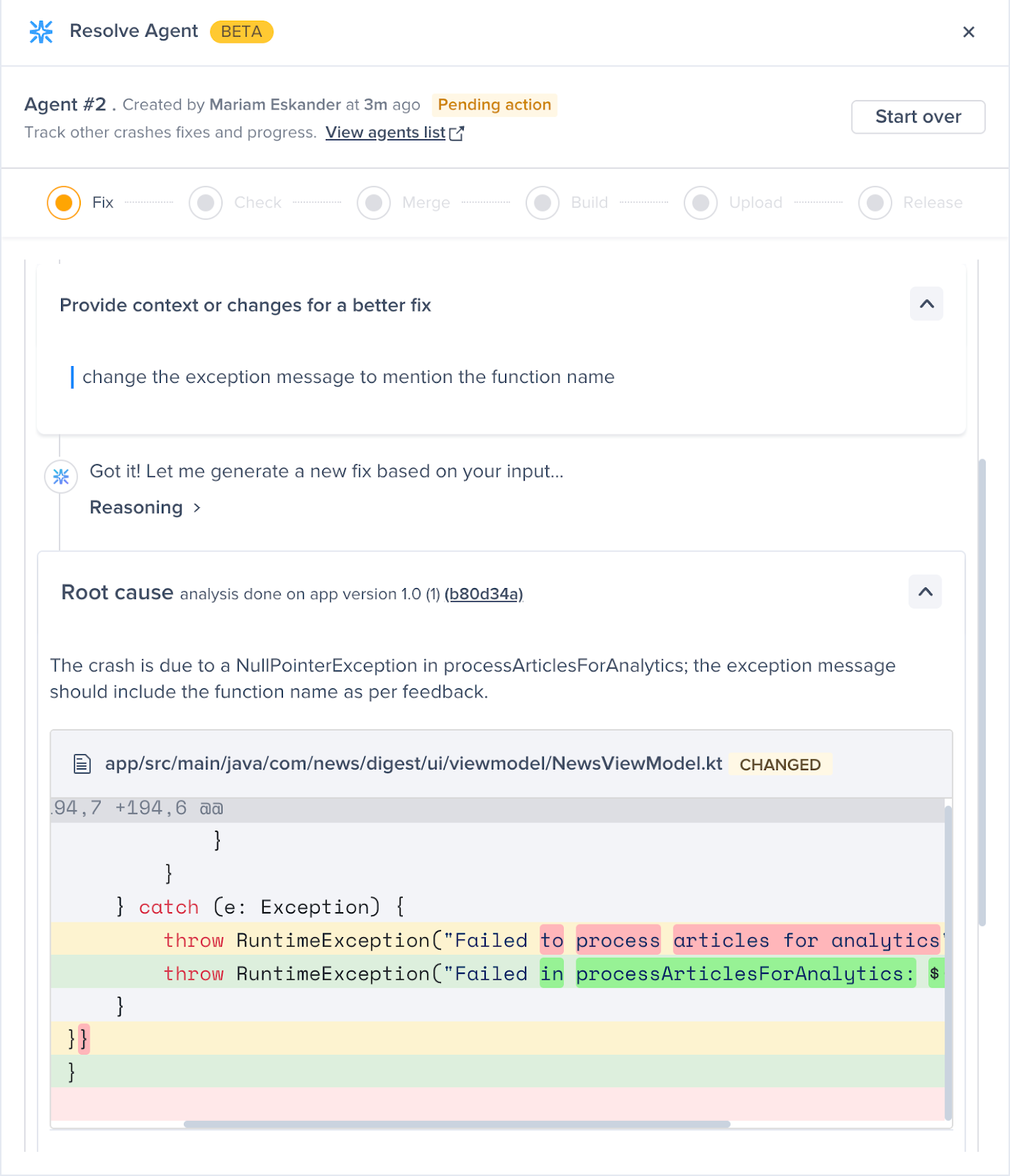Click the Release step circle
Viewport: 1010px width, 1176px height.
[875, 203]
